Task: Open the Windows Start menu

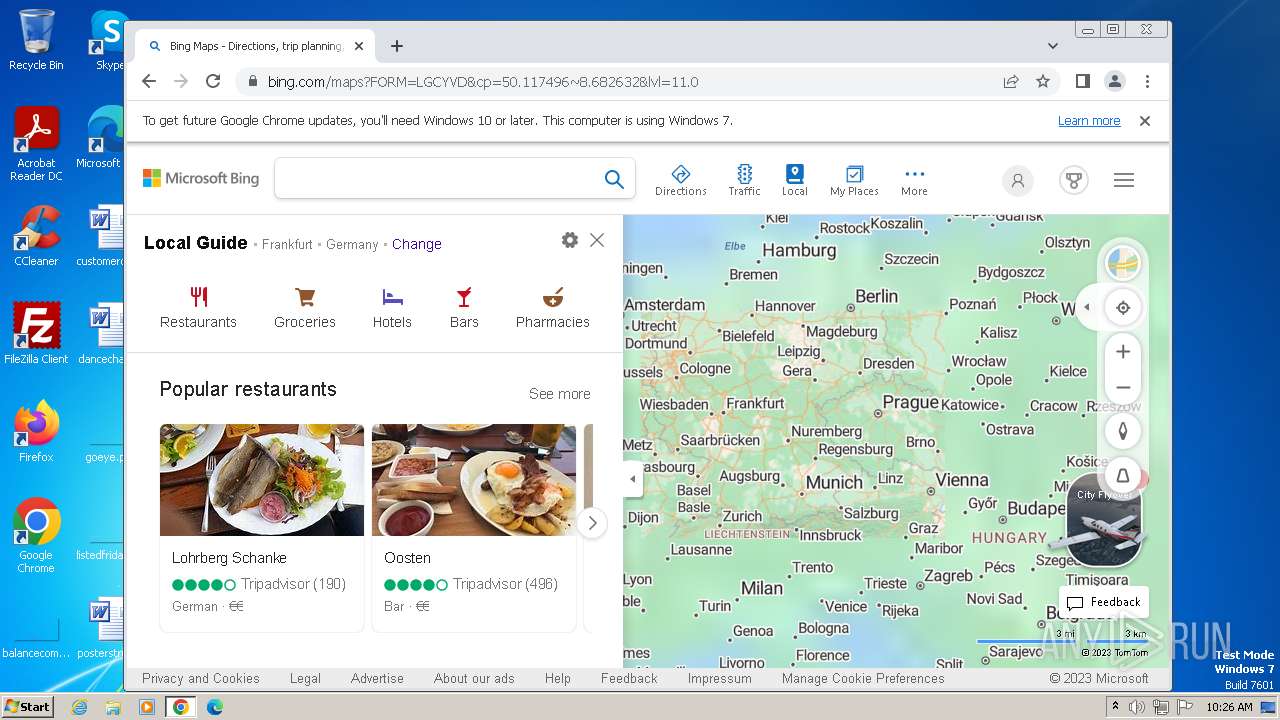Action: point(27,707)
